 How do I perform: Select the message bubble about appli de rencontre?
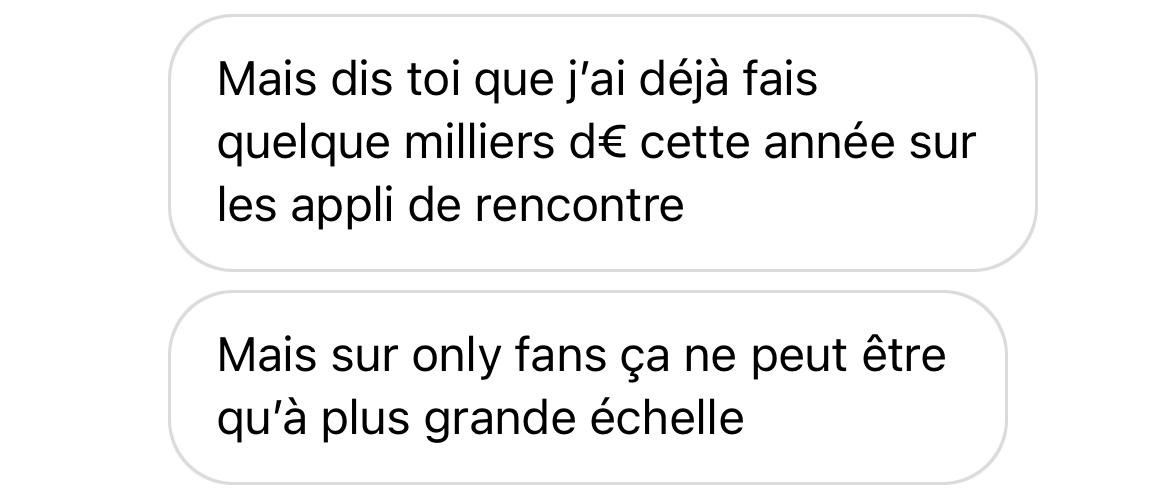(603, 142)
